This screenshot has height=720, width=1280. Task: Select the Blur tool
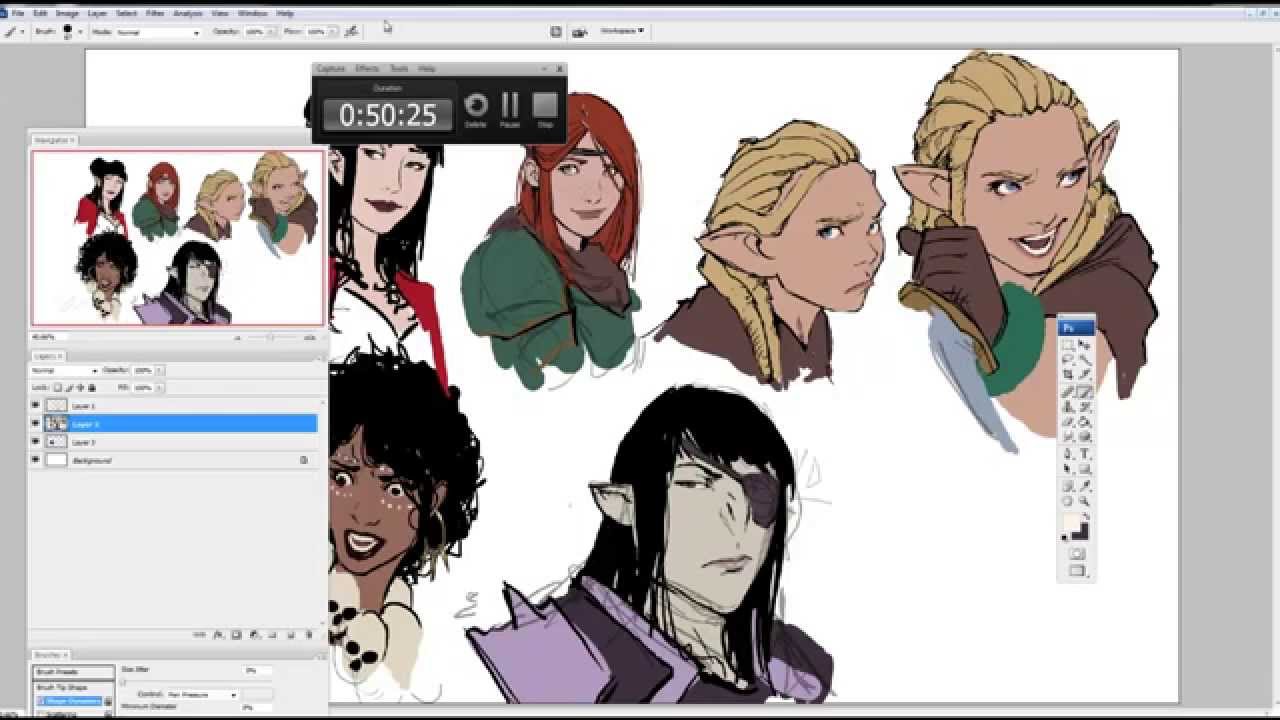click(x=1068, y=437)
